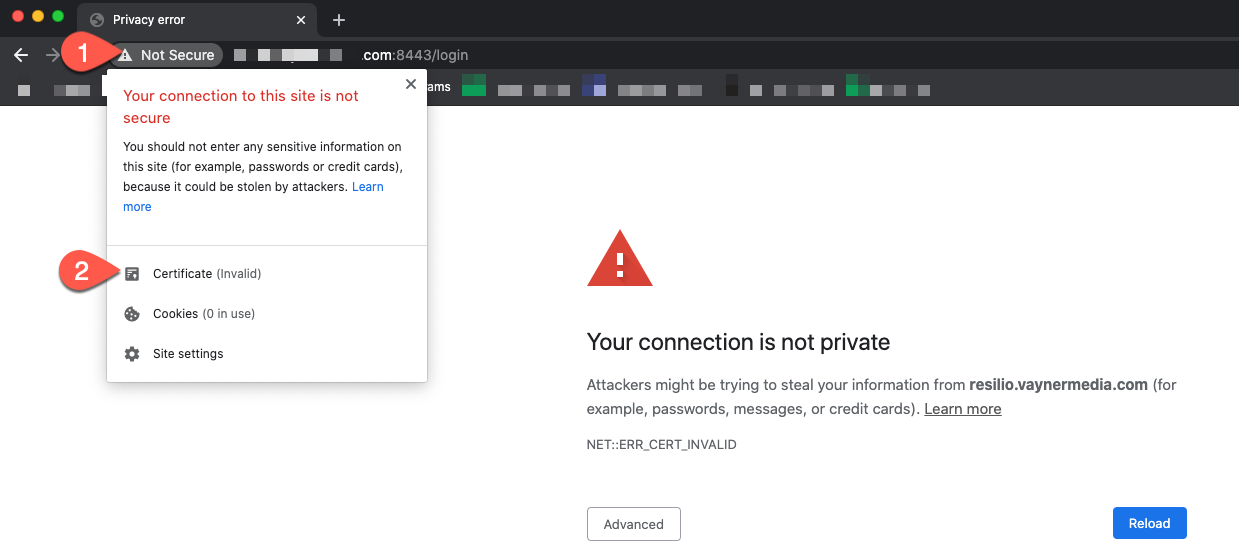Image resolution: width=1239 pixels, height=557 pixels.
Task: Open a new browser tab
Action: 339,20
